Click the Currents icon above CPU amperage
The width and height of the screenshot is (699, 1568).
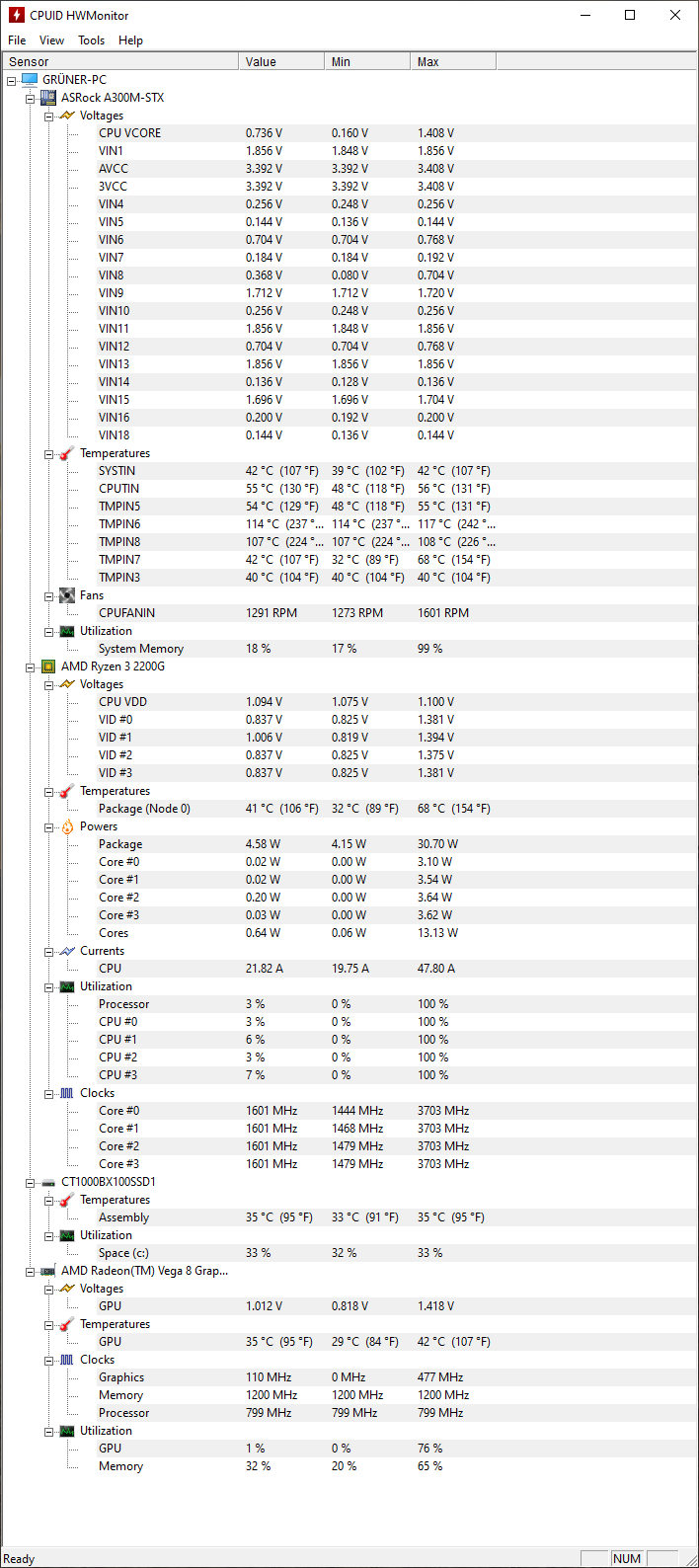point(66,950)
